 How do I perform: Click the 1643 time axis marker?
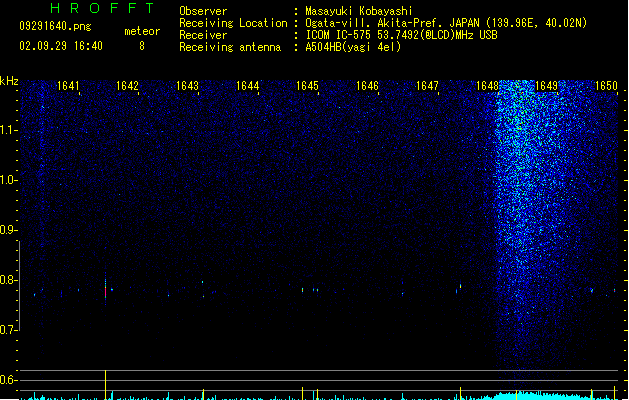(187, 86)
